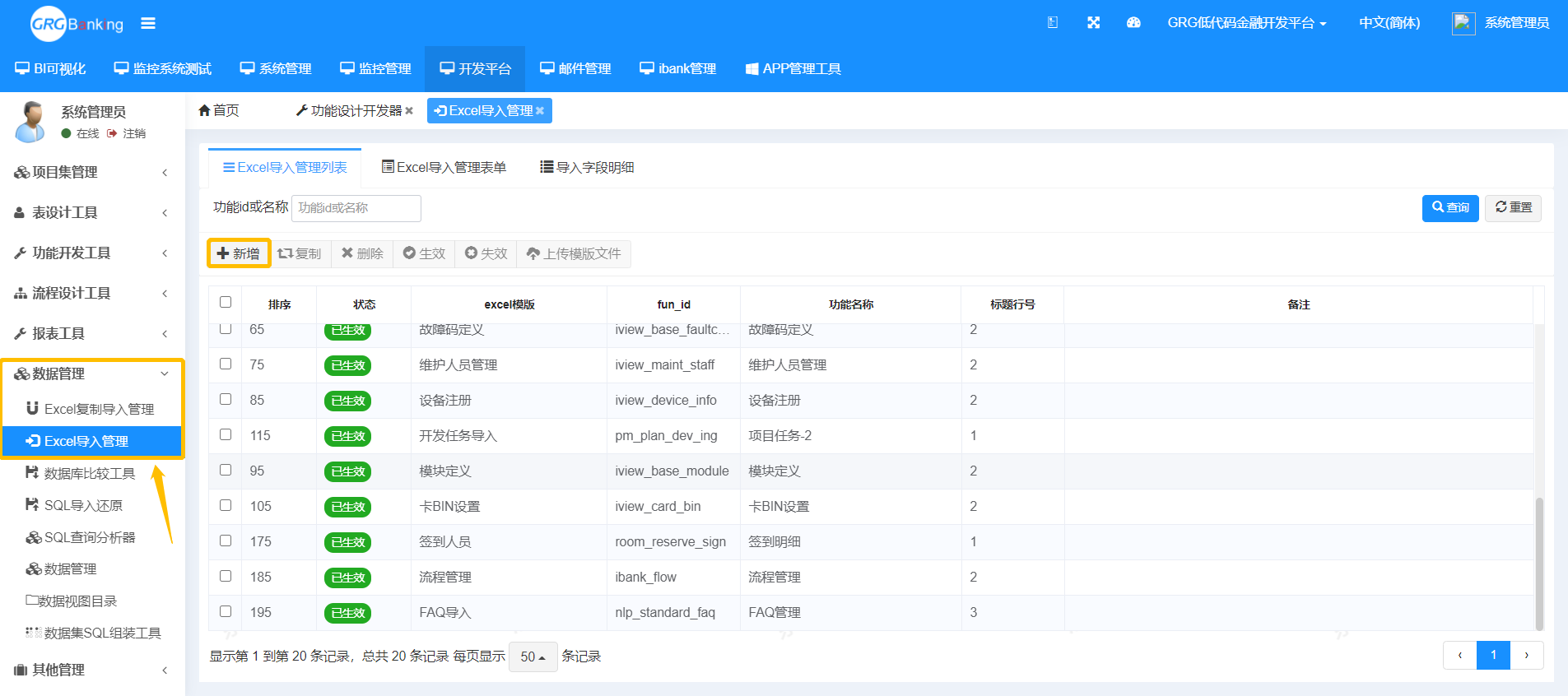Check the row 95 模块定义 checkbox

click(226, 470)
